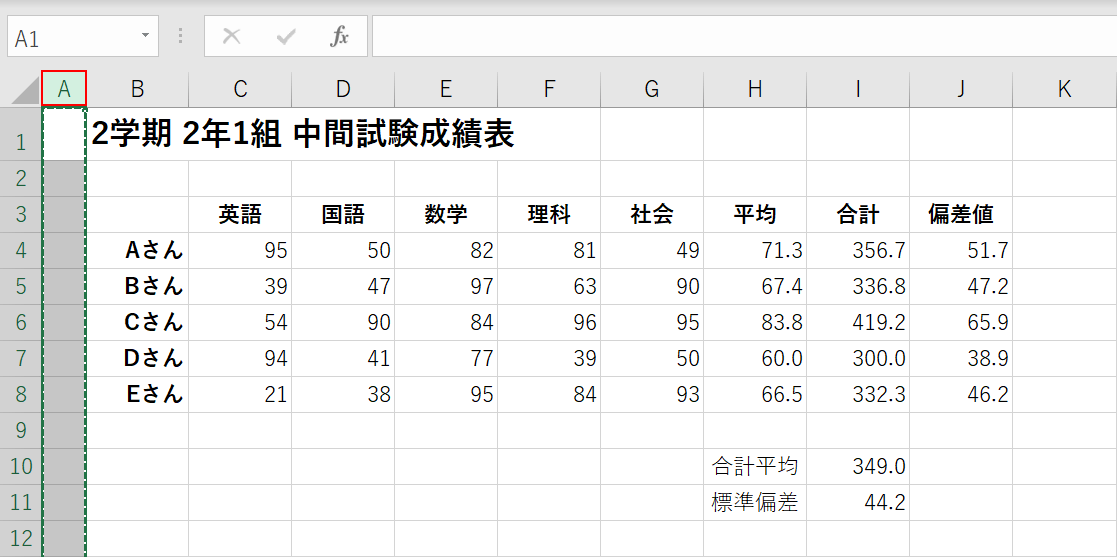Click Cさん's science score 96
The height and width of the screenshot is (557, 1117).
pyautogui.click(x=549, y=323)
